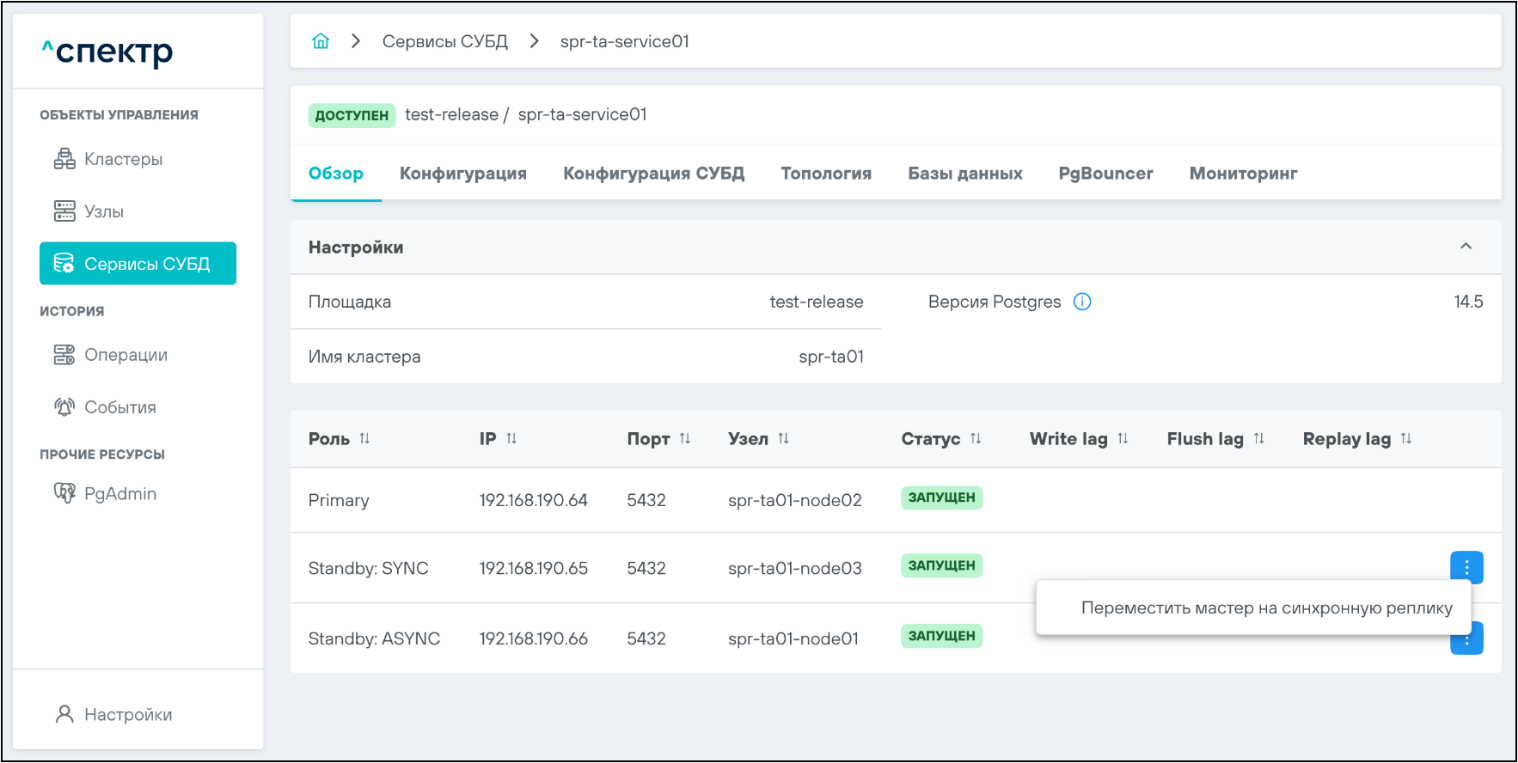Select Переместить мастер на синхронную реплику

click(x=1266, y=608)
